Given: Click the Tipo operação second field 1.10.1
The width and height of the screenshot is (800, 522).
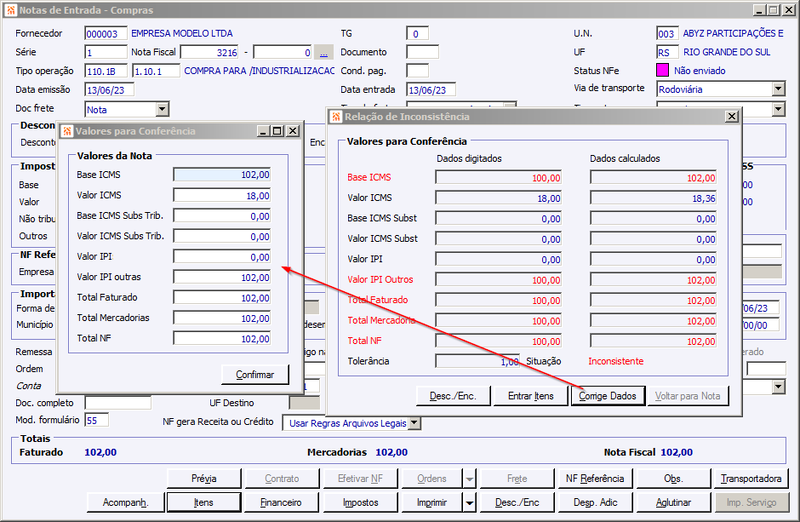Looking at the screenshot, I should coord(156,71).
